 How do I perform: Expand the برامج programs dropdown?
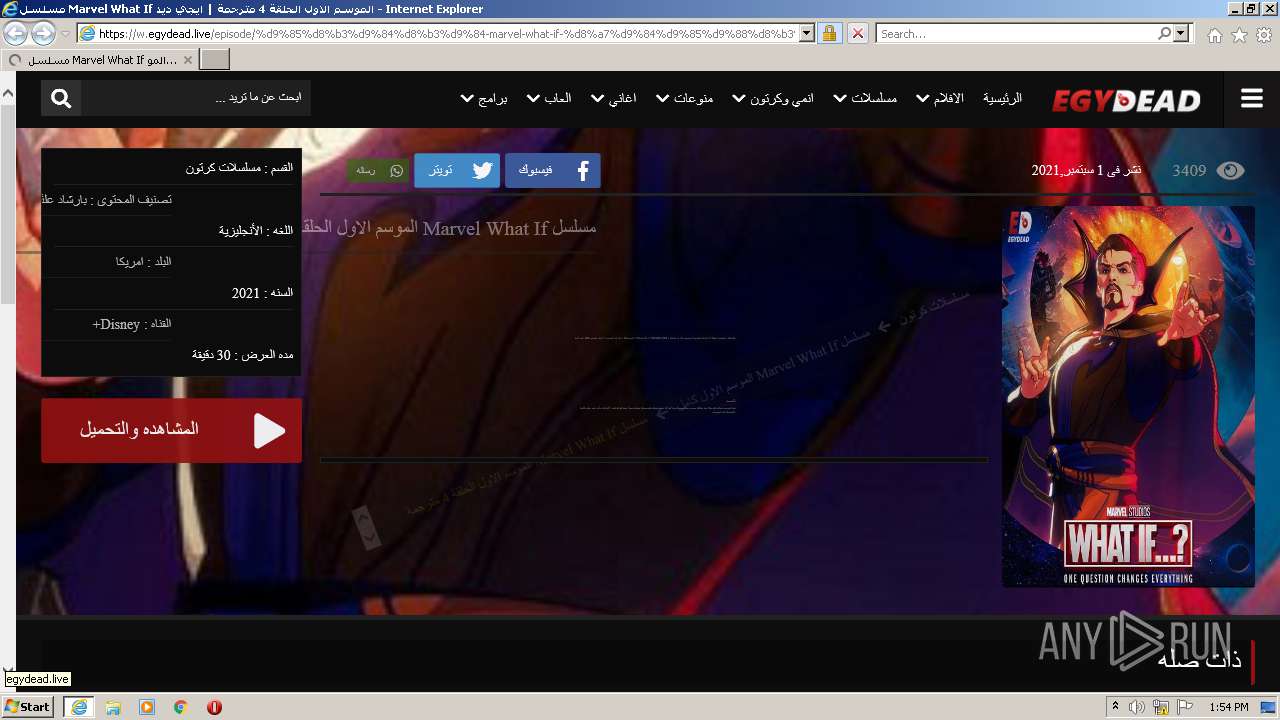tap(484, 98)
